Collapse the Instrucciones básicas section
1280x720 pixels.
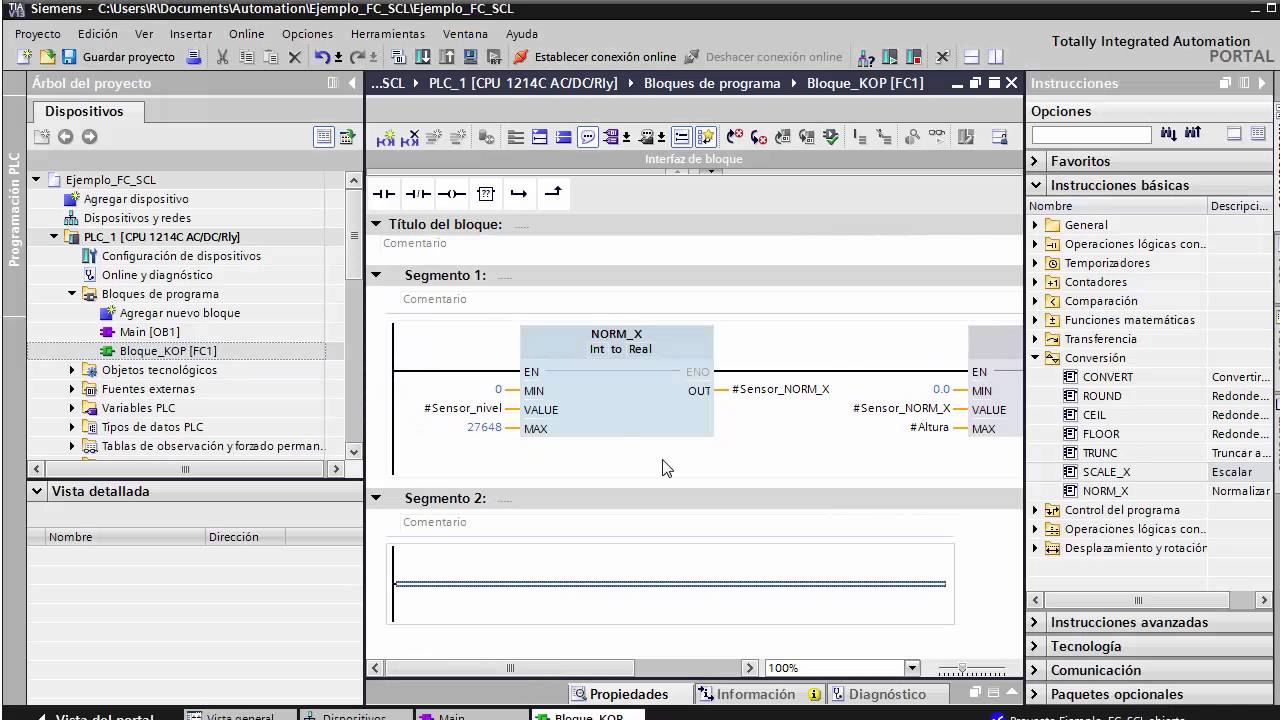1036,185
